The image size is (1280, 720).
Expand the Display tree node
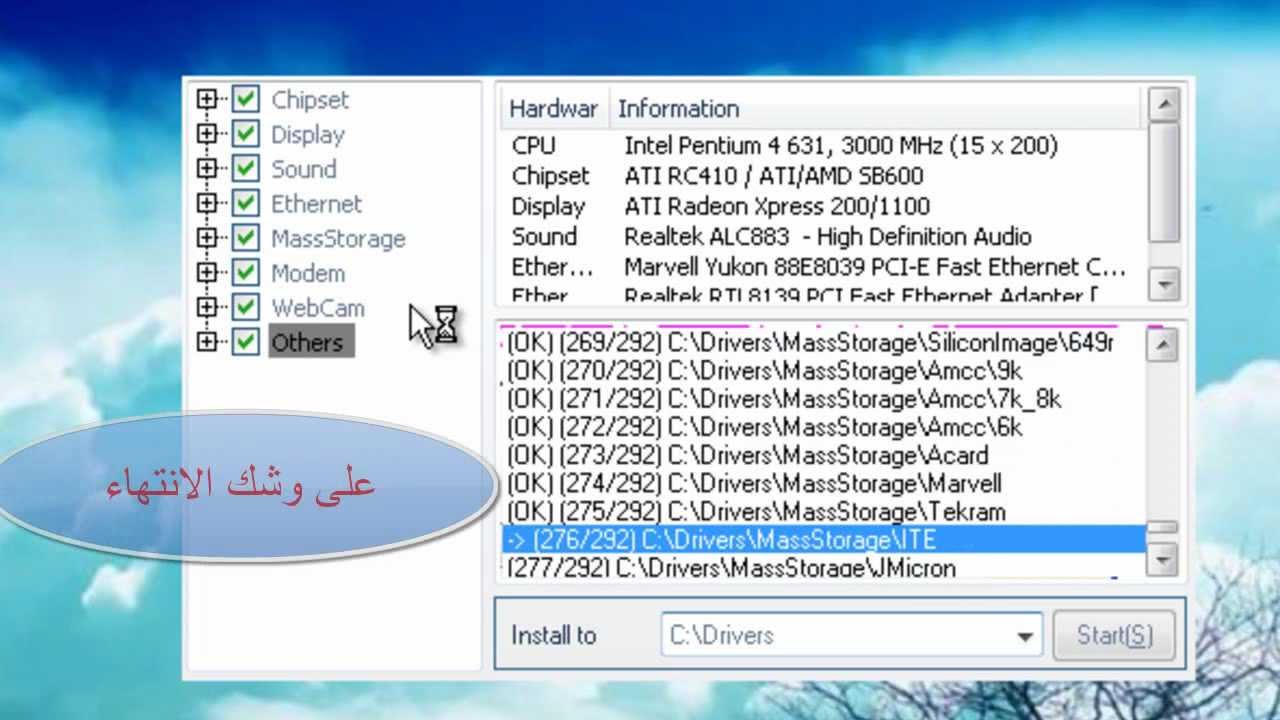click(207, 134)
